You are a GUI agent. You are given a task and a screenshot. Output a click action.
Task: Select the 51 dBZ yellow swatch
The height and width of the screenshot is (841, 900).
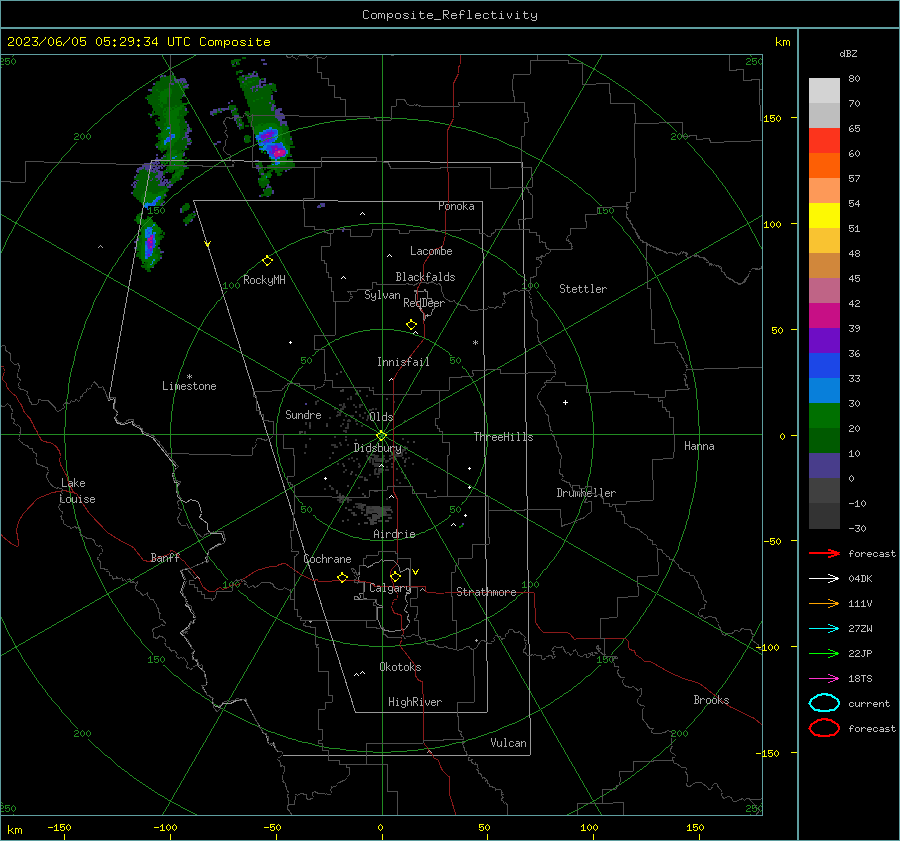(824, 216)
